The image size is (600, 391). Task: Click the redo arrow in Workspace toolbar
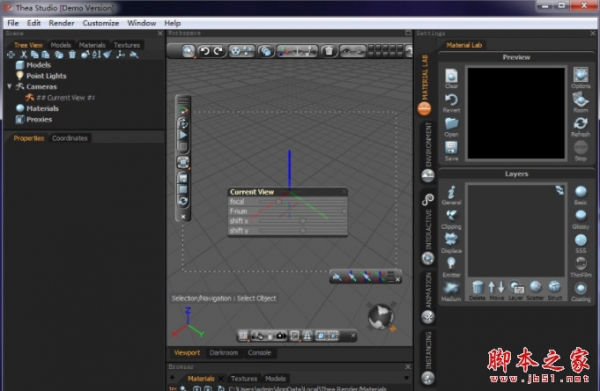218,51
